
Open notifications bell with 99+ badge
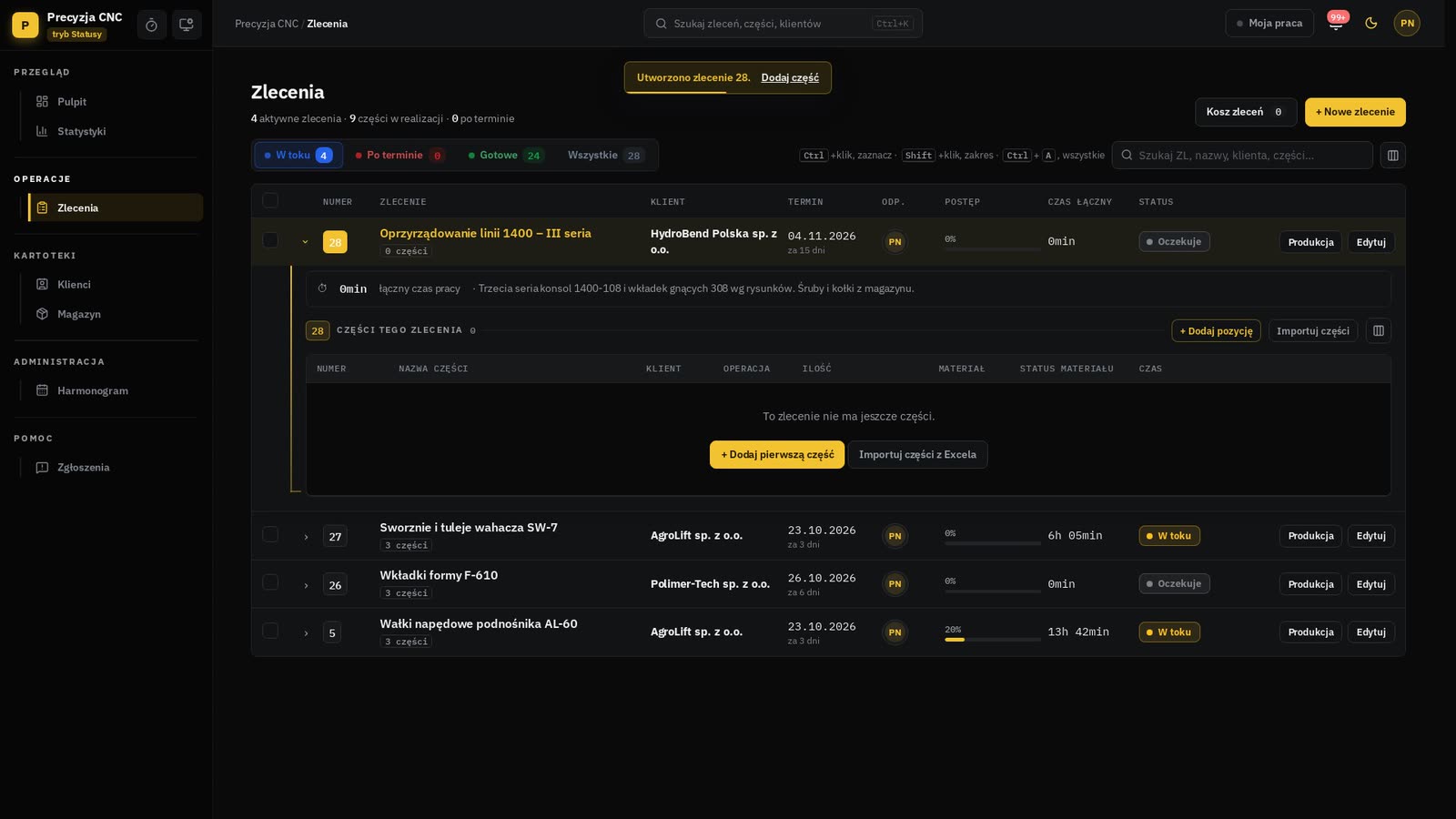pyautogui.click(x=1336, y=23)
